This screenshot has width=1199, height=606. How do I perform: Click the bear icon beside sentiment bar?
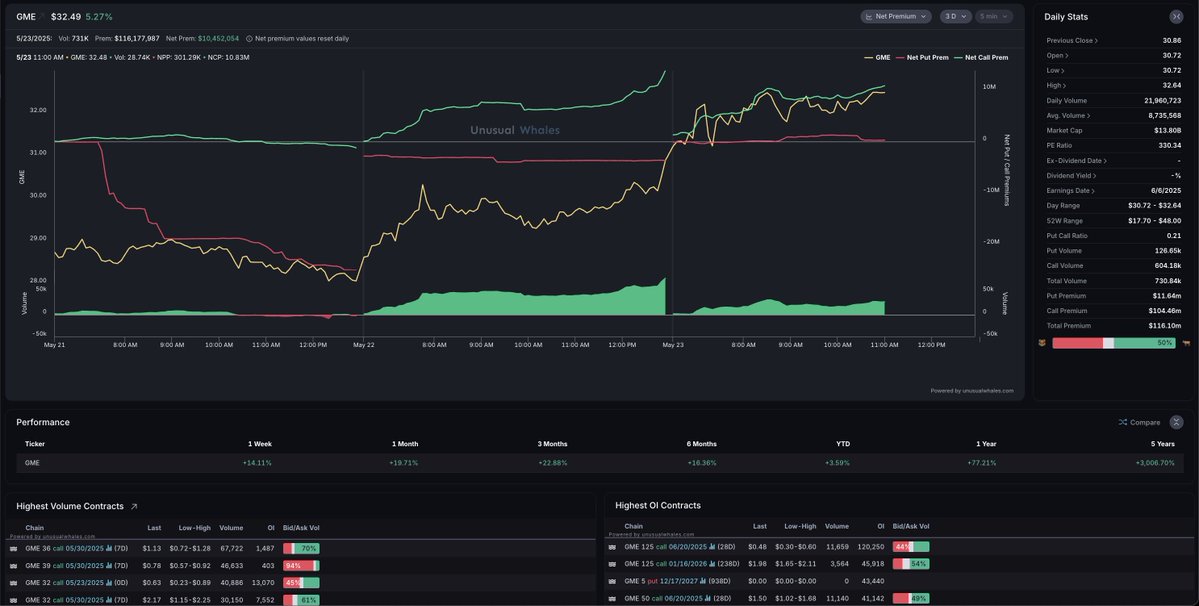tap(1041, 343)
